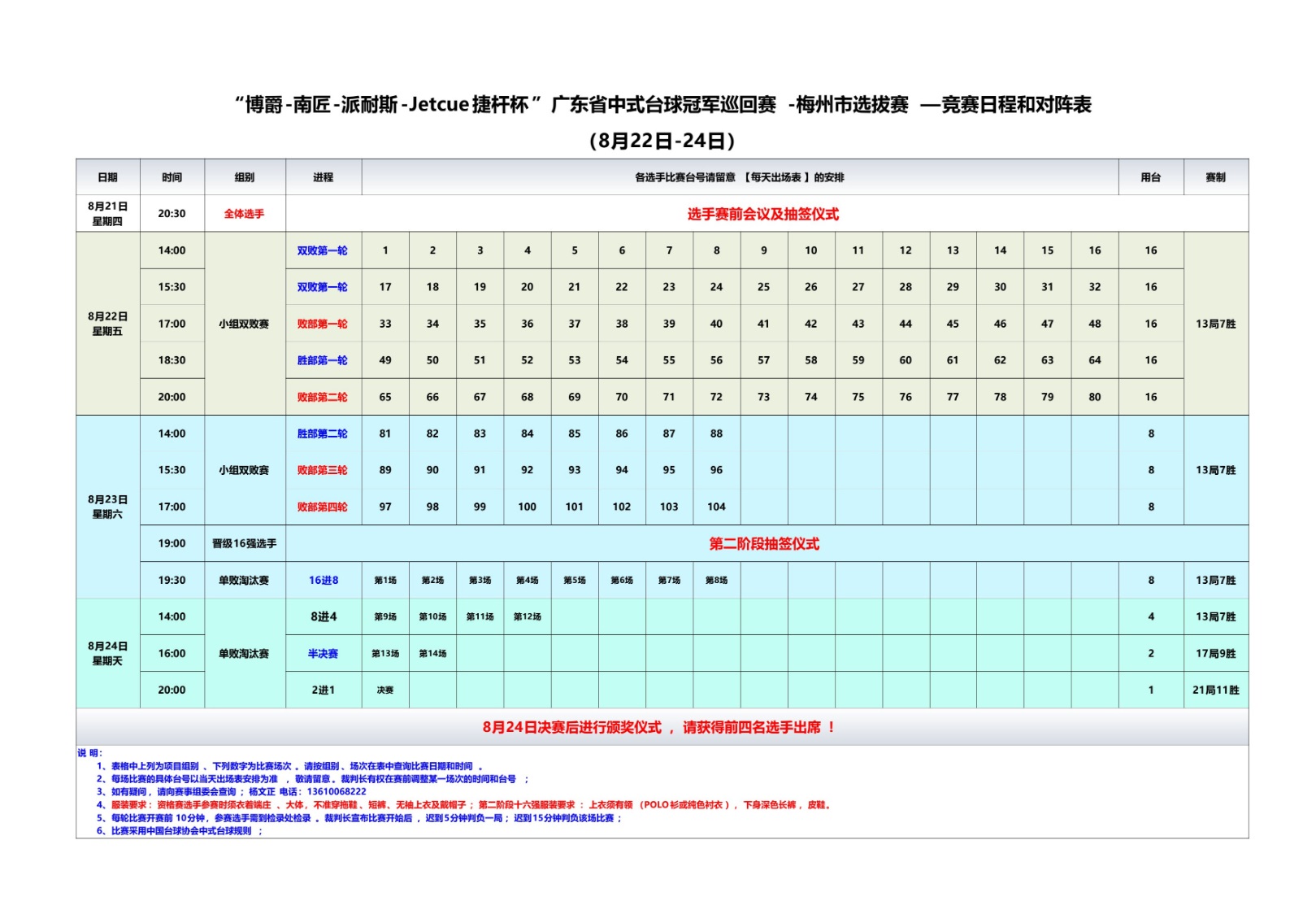Select the 第二阶段抽签仪式 banner text
This screenshot has width=1316, height=910.
tap(763, 543)
